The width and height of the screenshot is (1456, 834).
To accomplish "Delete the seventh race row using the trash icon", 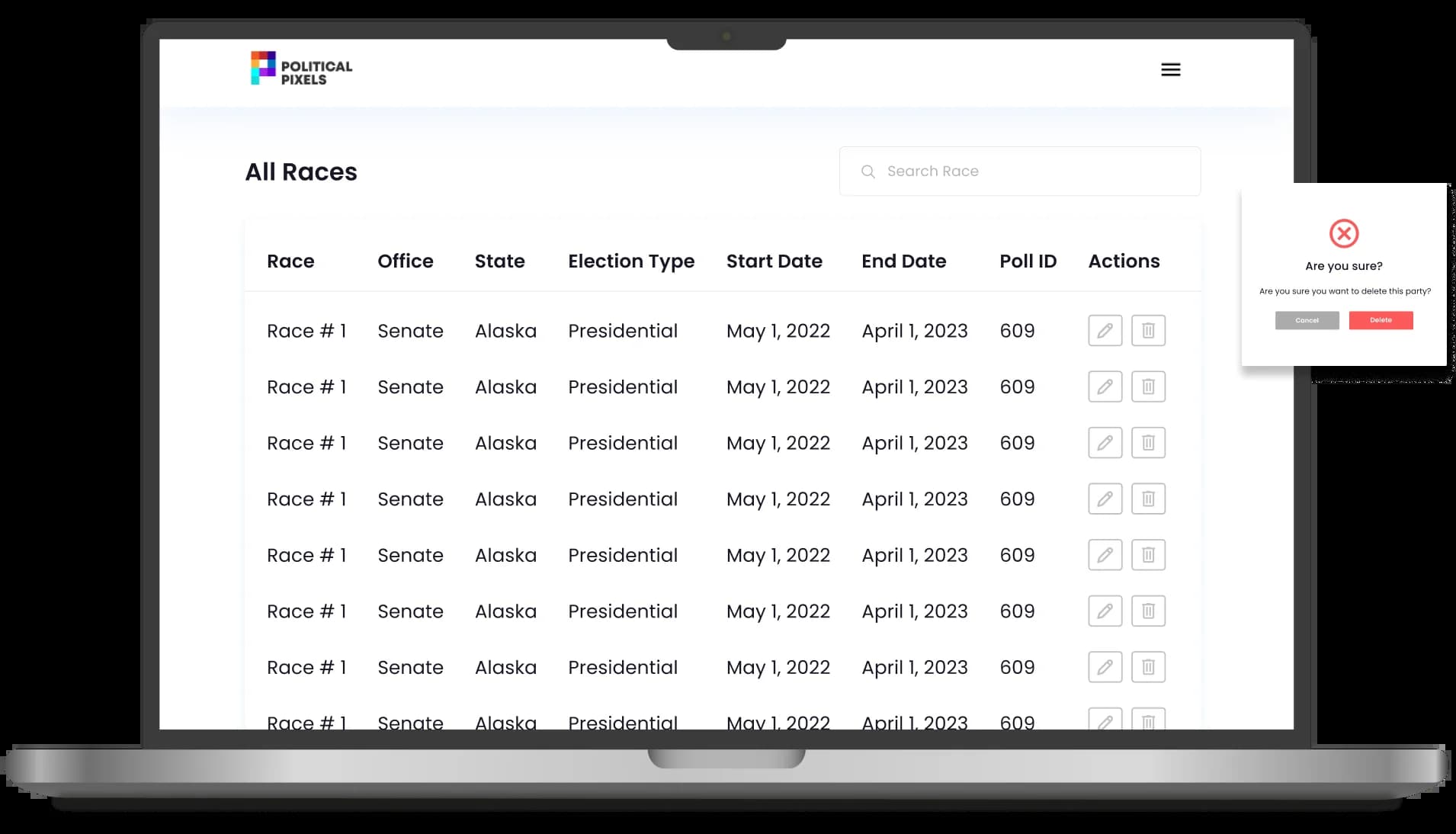I will click(1148, 667).
